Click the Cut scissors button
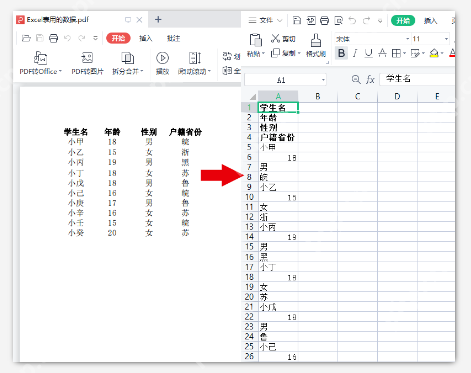This screenshot has height=373, width=471. tap(283, 39)
